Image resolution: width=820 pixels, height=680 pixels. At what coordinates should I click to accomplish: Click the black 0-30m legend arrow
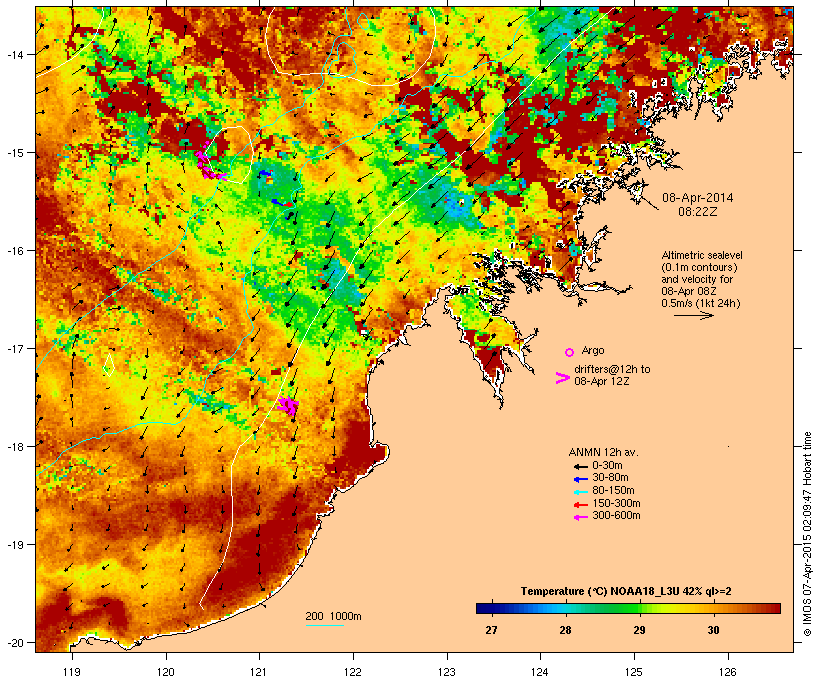point(580,466)
